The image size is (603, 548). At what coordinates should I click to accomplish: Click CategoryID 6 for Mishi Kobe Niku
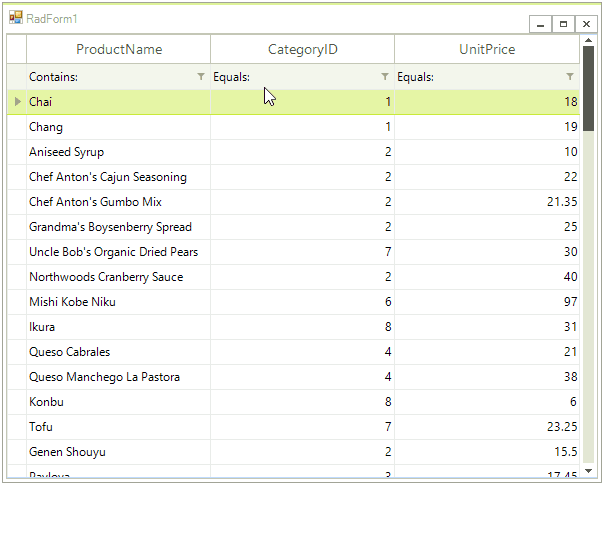302,302
